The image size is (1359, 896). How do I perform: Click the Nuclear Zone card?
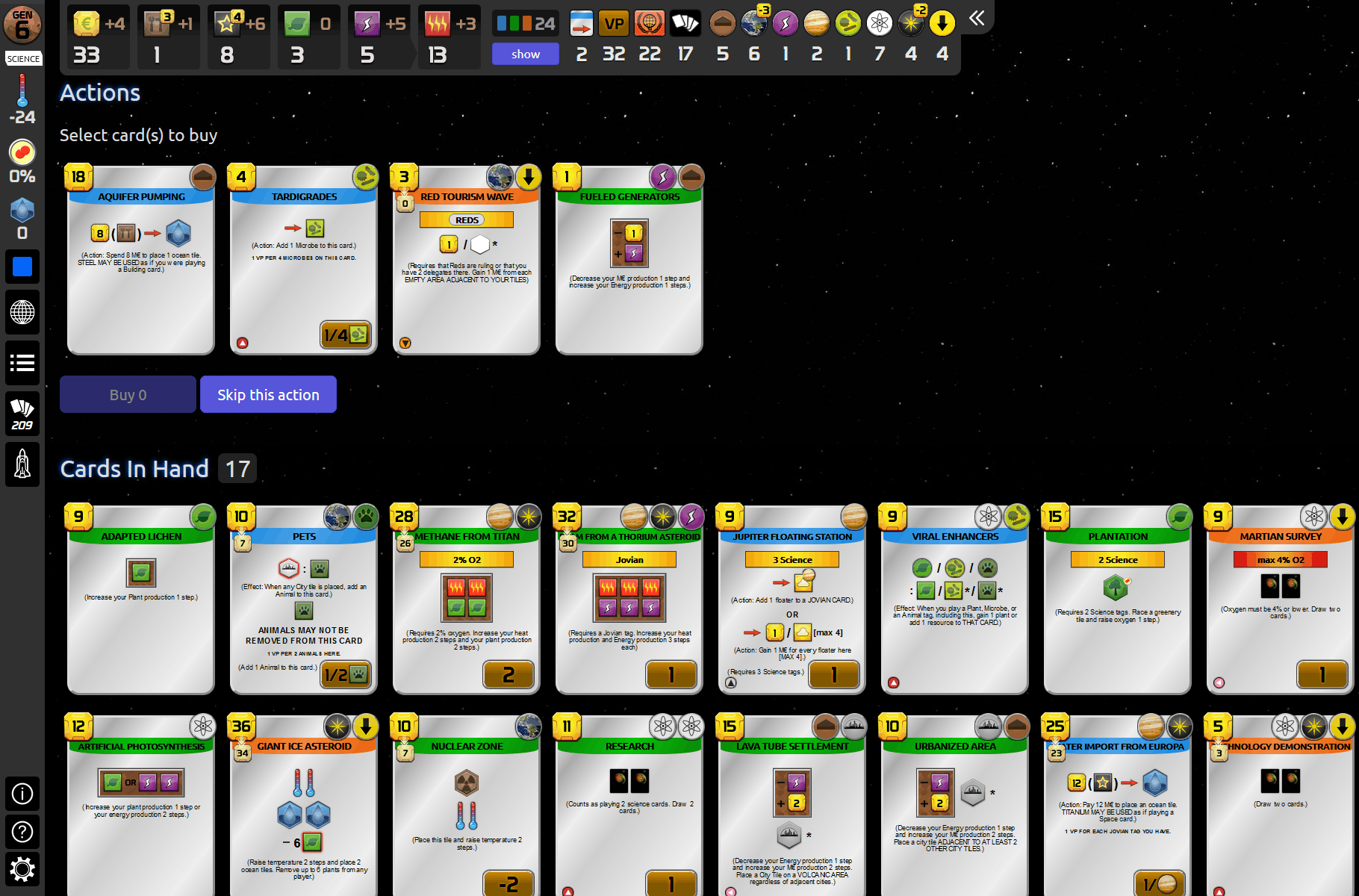coord(467,806)
